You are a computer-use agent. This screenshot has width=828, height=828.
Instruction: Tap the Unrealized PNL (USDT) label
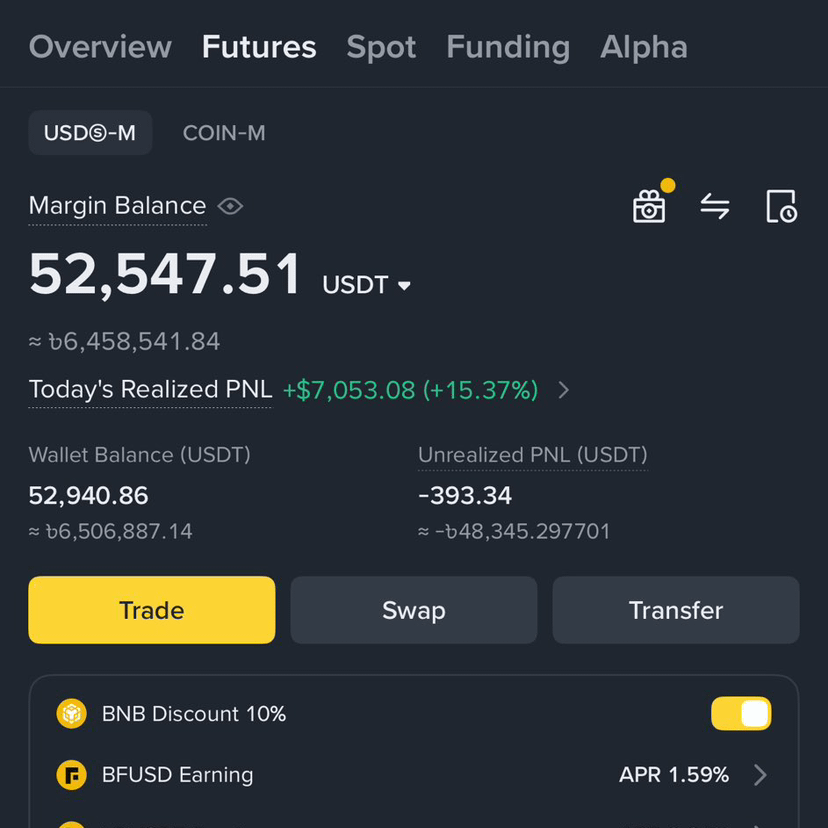click(x=532, y=455)
